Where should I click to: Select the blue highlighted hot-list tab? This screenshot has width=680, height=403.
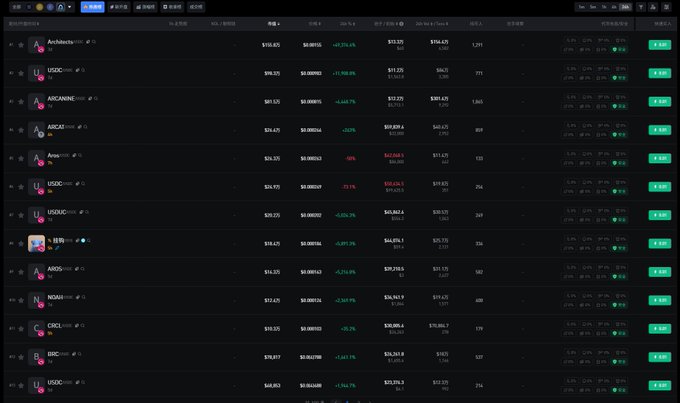point(92,7)
